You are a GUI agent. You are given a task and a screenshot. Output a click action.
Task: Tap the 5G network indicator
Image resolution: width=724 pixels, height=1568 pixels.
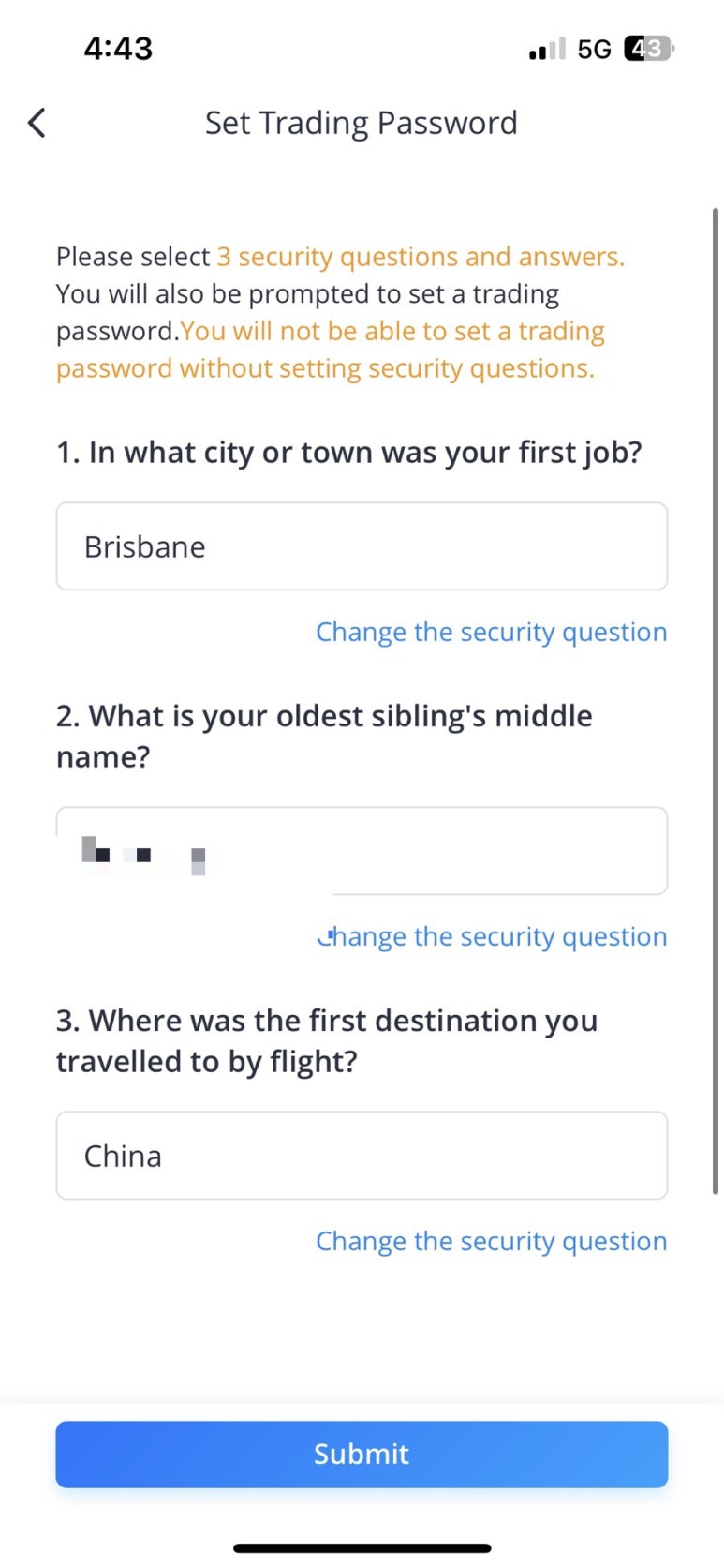594,49
